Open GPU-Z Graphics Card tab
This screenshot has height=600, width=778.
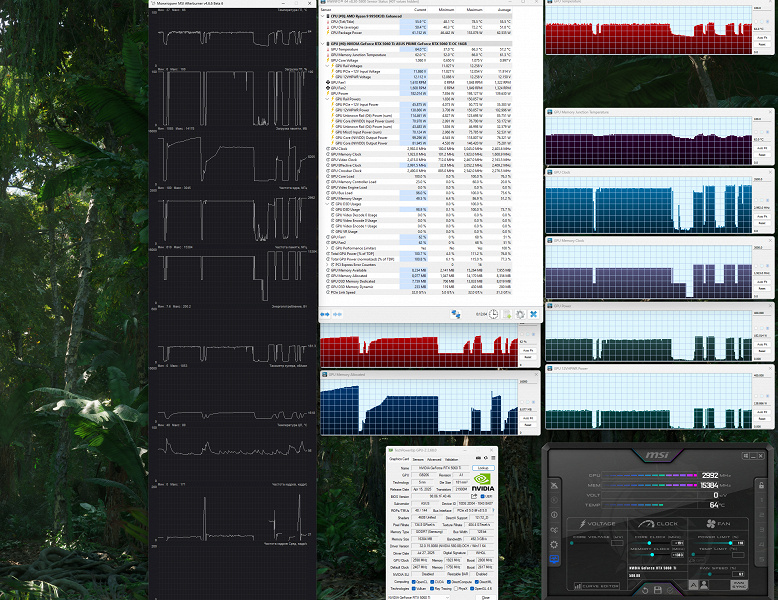[x=399, y=459]
